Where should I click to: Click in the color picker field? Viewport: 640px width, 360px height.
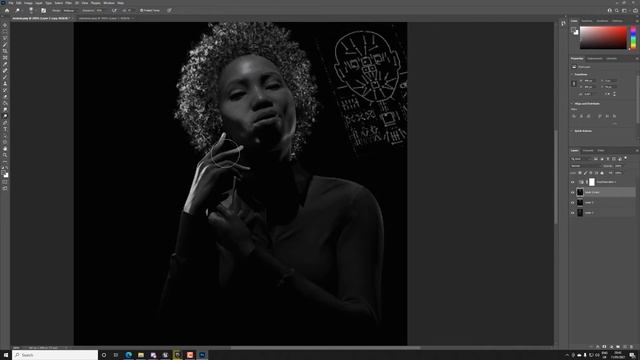[x=603, y=38]
